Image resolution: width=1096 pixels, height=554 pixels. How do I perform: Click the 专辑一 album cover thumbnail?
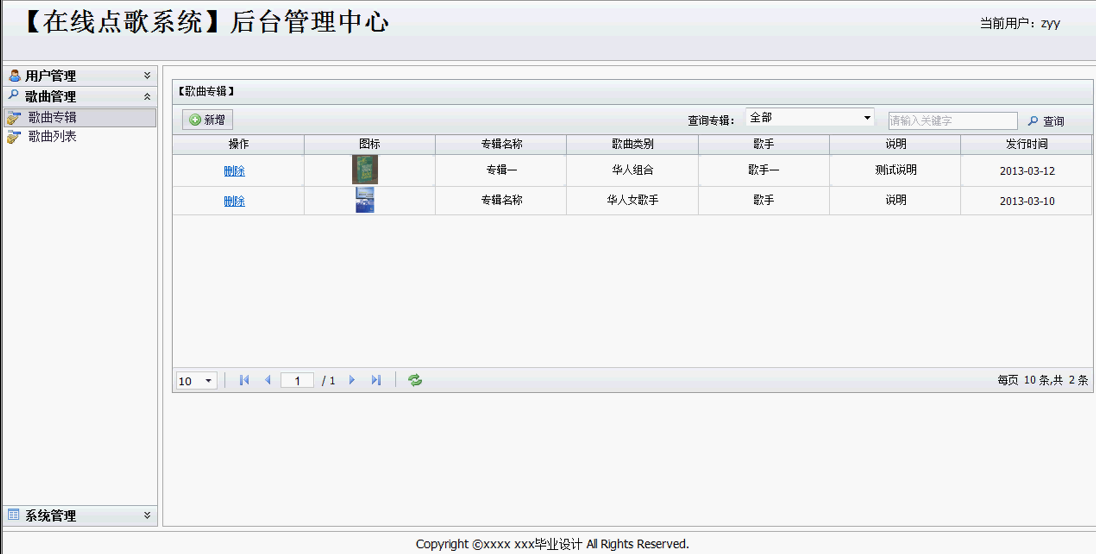(365, 170)
